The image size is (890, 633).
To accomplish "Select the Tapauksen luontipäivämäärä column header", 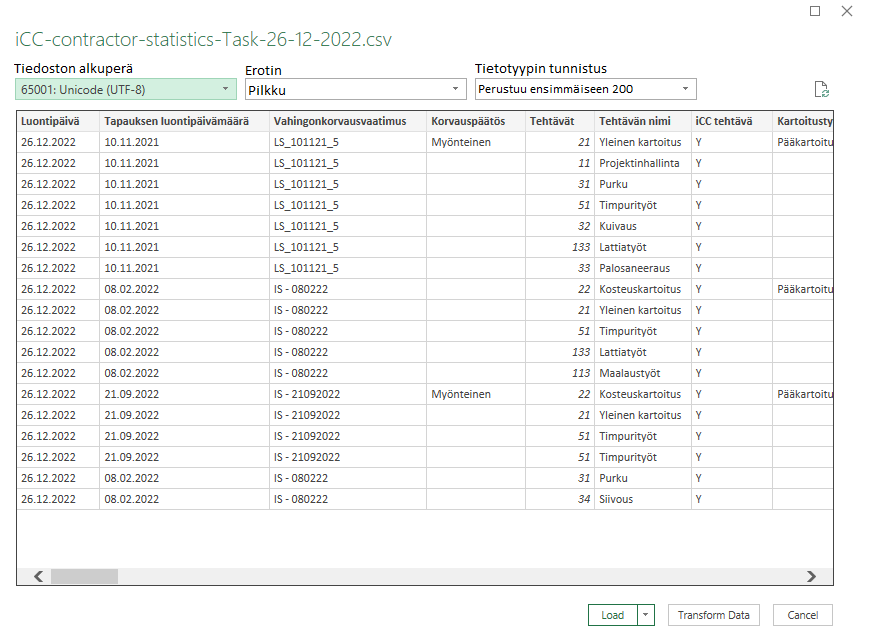I will click(183, 121).
